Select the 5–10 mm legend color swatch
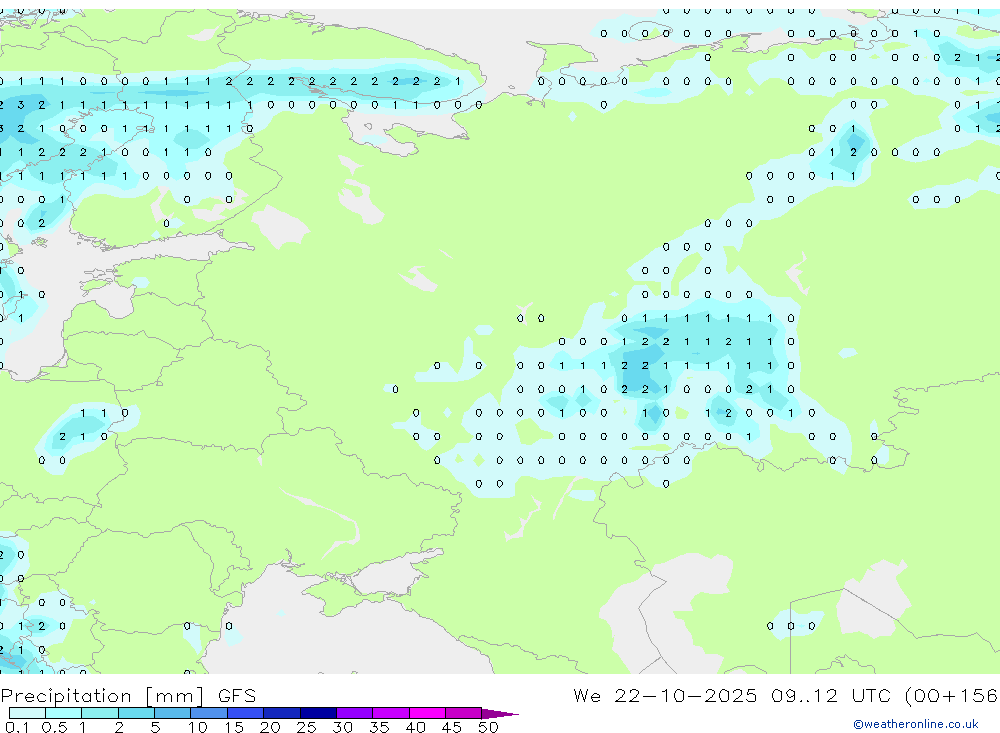 (173, 713)
